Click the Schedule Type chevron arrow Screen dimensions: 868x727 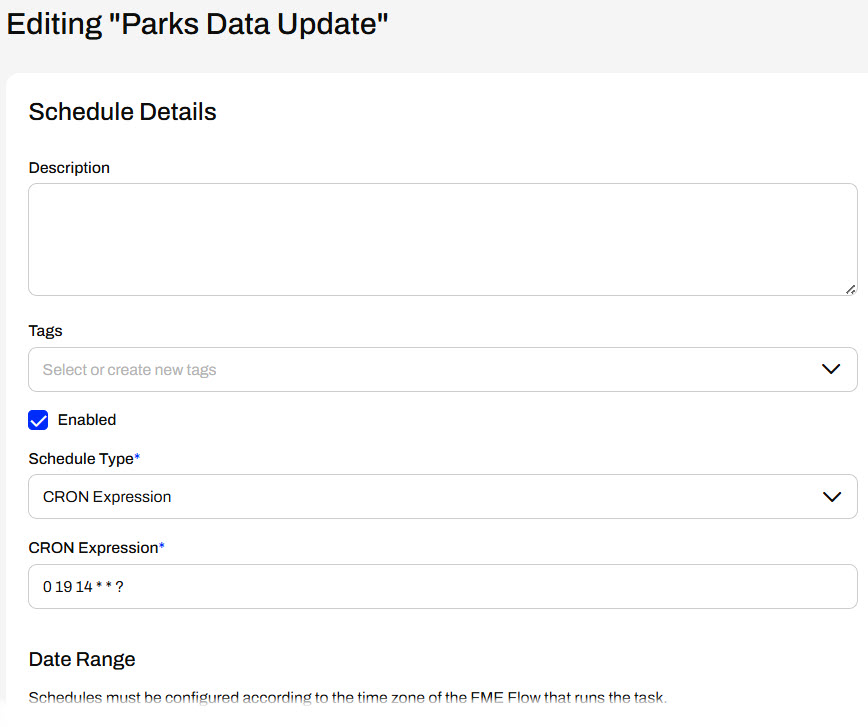831,497
